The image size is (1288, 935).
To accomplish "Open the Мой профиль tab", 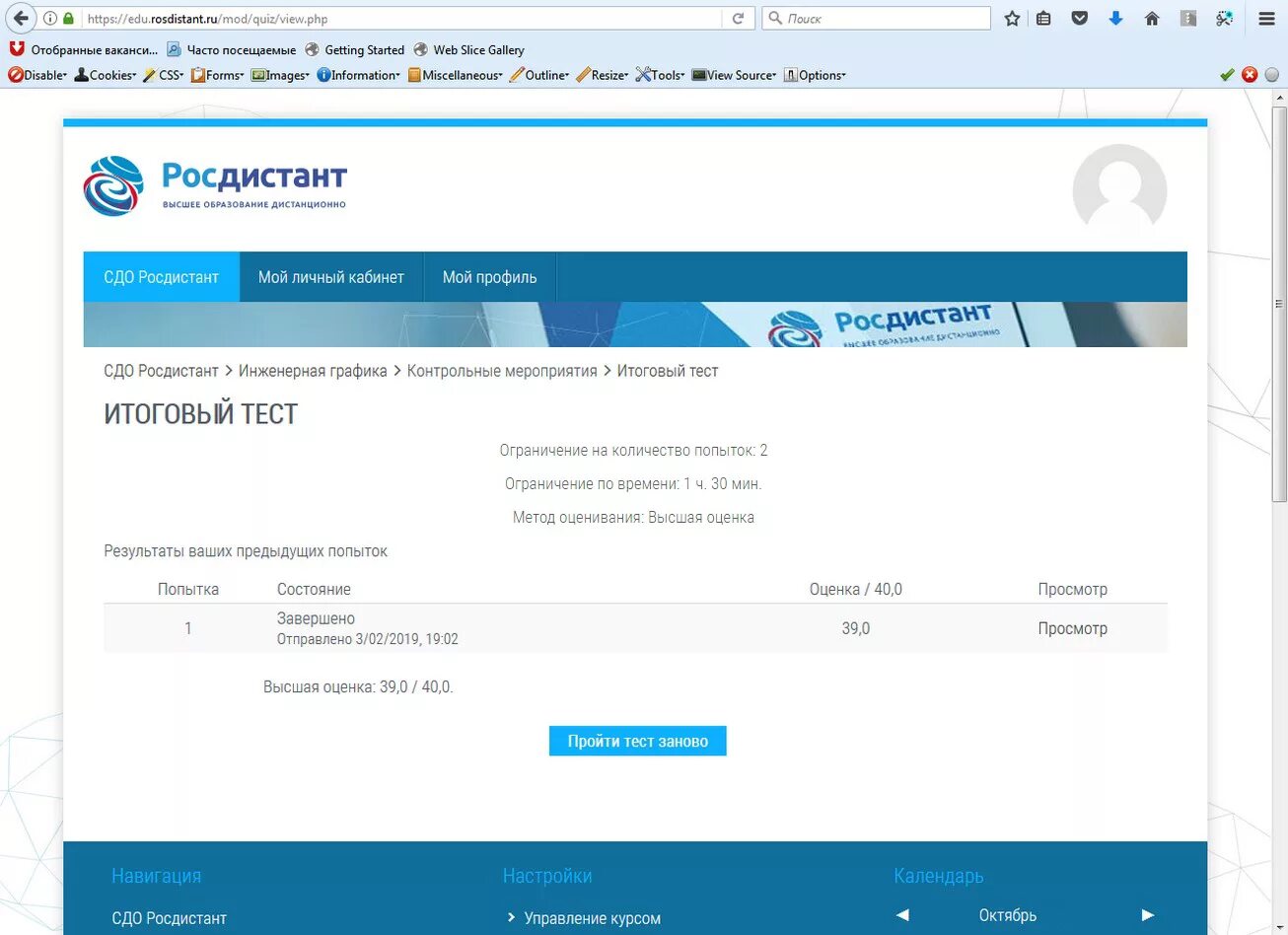I will (490, 277).
